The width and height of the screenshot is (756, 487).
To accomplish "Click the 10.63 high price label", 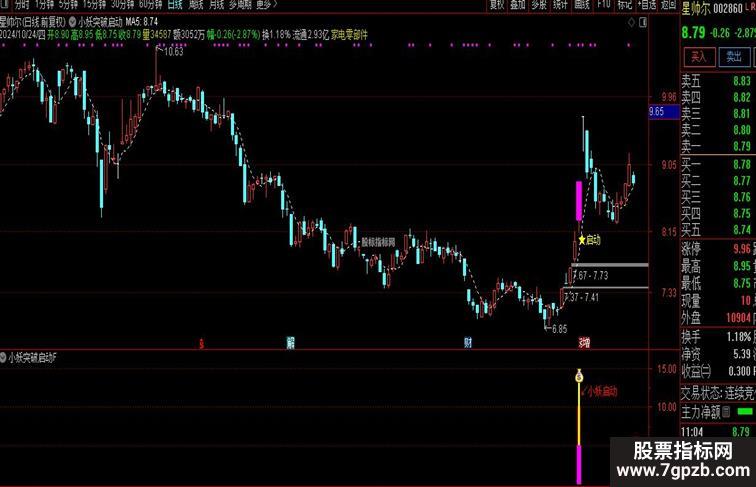I will coord(174,52).
